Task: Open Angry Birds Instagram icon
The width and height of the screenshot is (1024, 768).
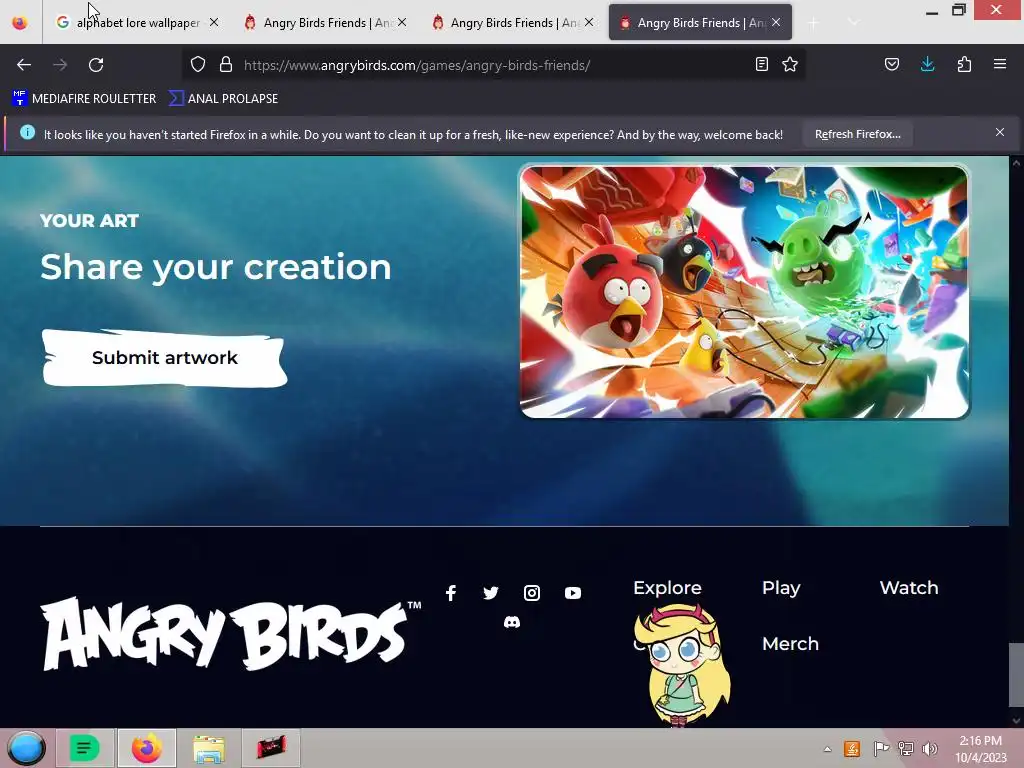Action: 532,593
